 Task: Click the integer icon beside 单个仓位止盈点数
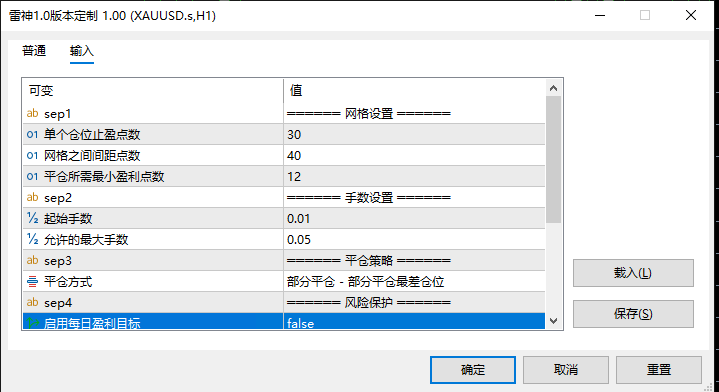pyautogui.click(x=33, y=134)
